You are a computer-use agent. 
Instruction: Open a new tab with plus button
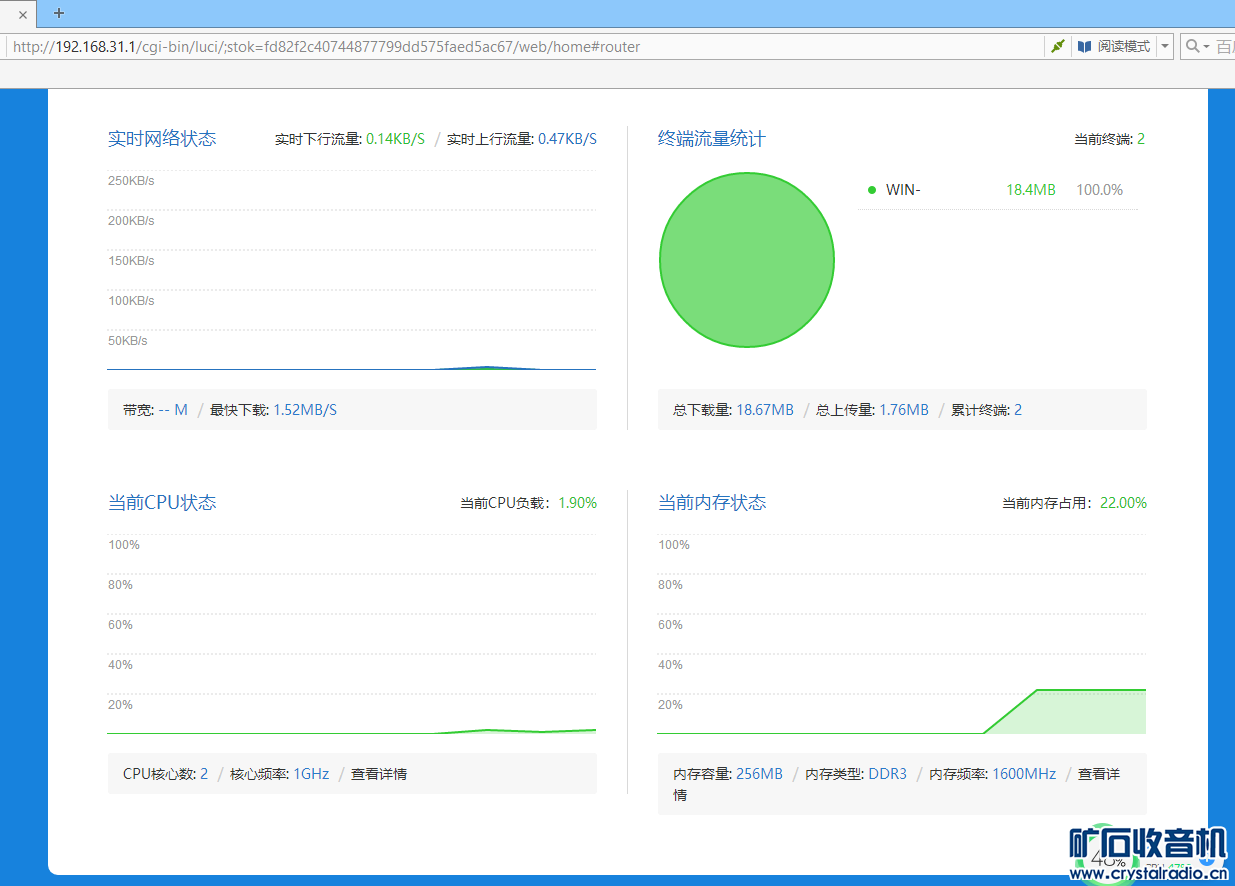click(x=59, y=13)
